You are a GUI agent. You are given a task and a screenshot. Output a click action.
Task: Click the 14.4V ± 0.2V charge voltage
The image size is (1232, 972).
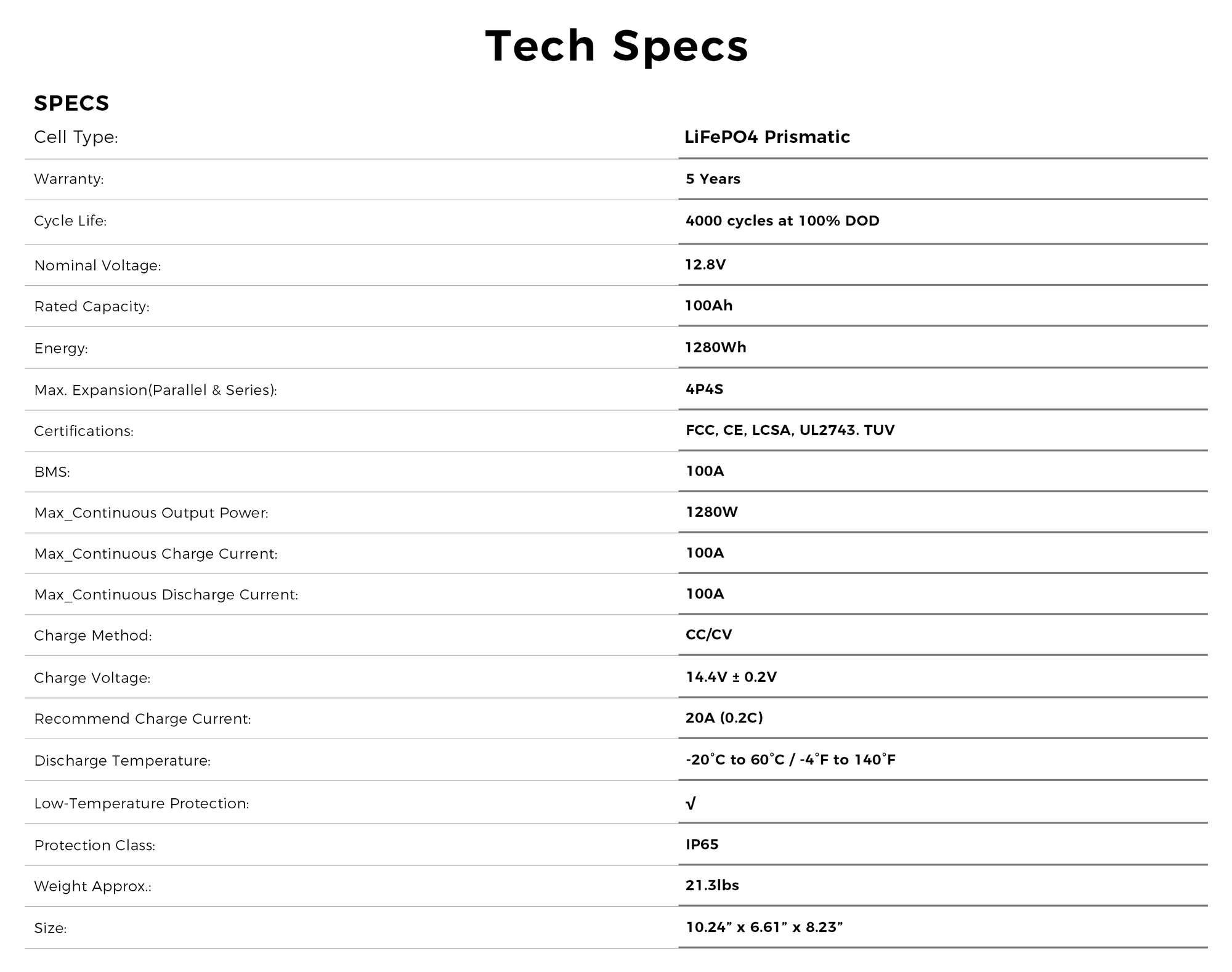(x=731, y=678)
